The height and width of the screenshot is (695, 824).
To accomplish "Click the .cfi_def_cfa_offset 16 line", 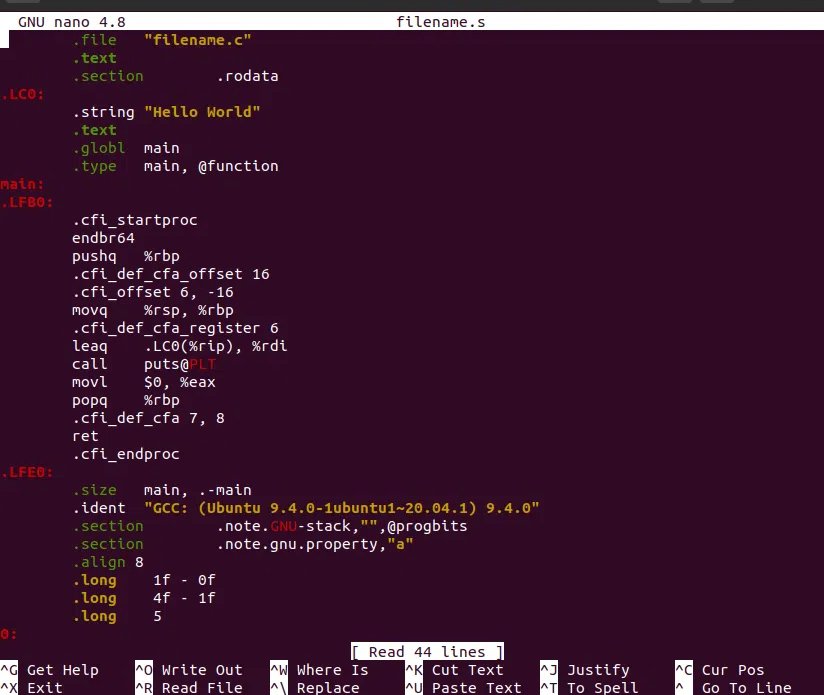I will [171, 274].
